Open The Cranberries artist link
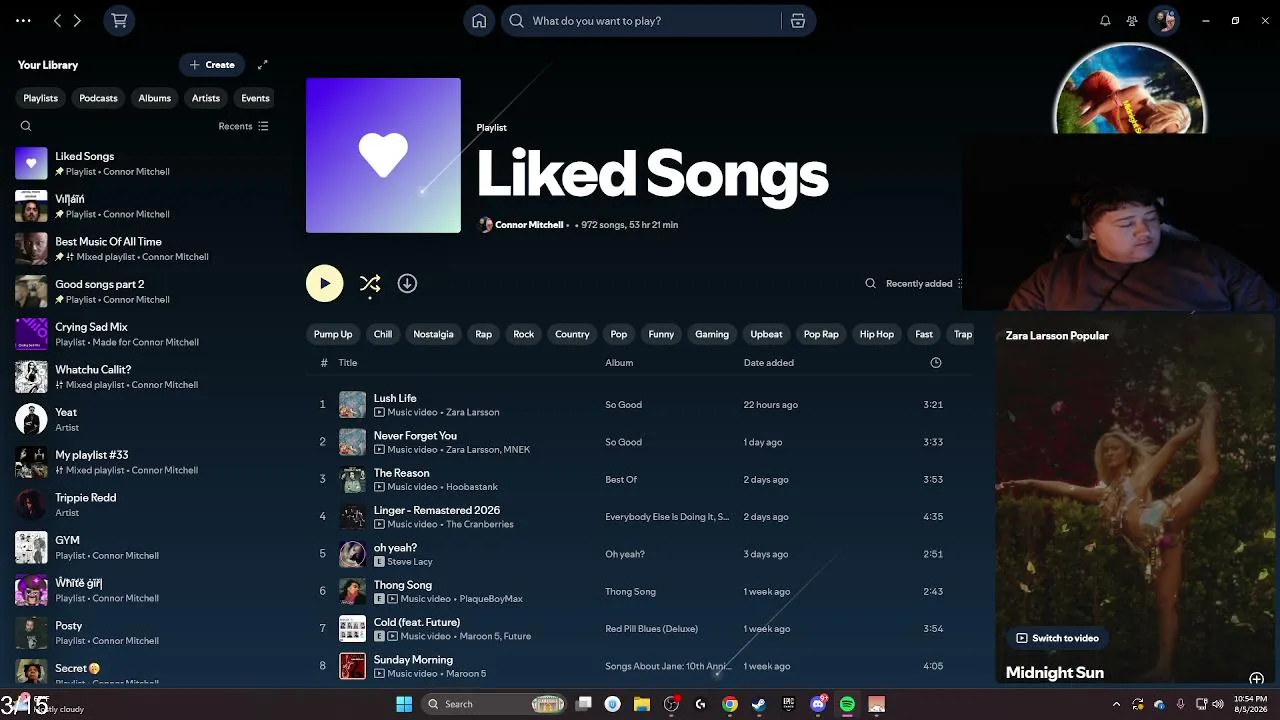 click(x=480, y=524)
